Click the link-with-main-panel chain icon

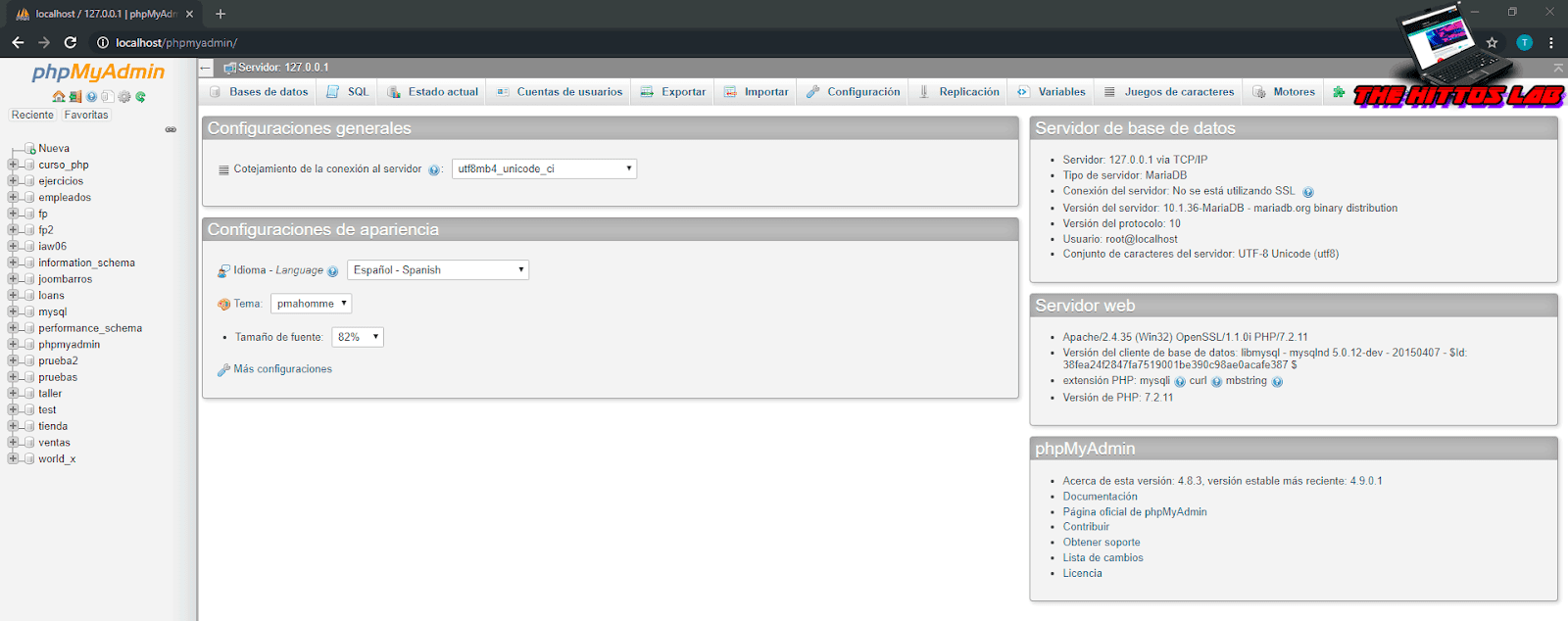(x=171, y=129)
